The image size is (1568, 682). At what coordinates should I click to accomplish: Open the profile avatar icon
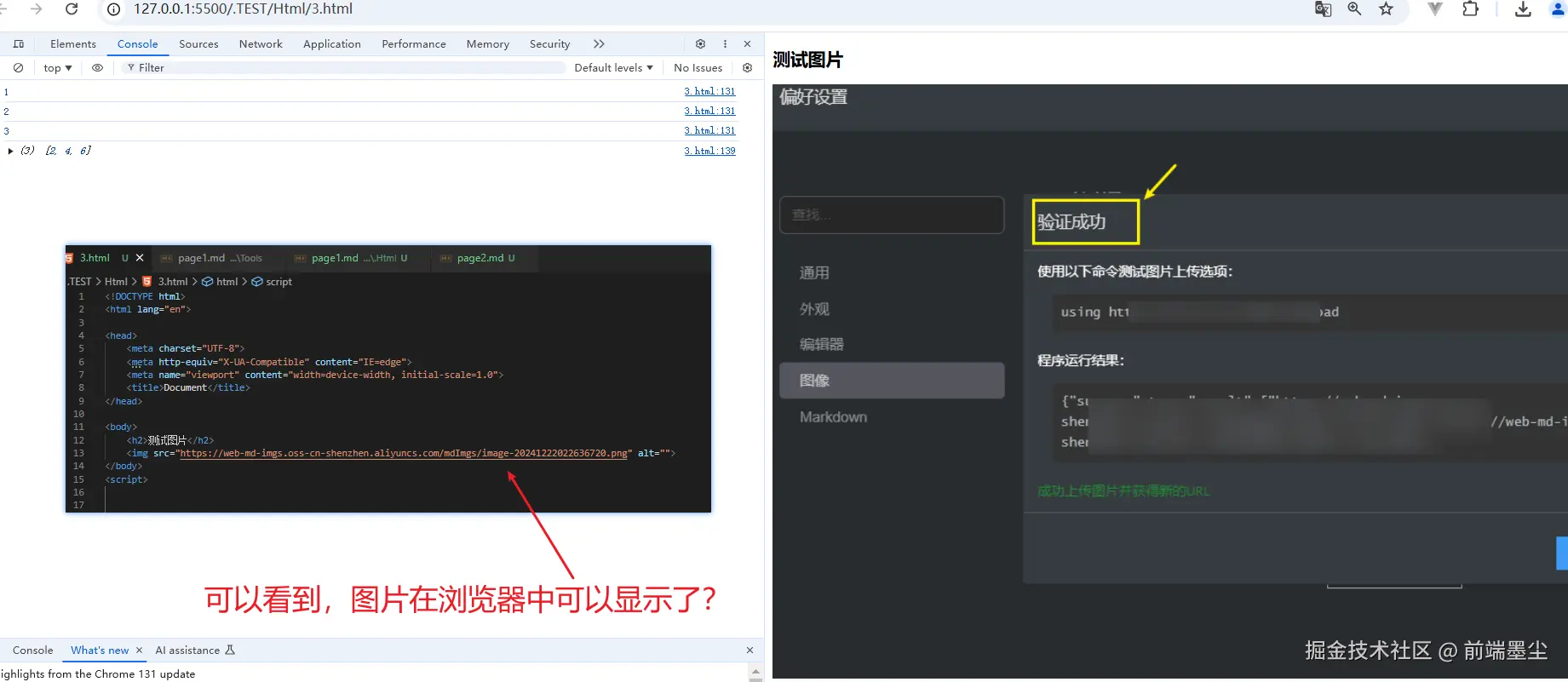point(1558,9)
